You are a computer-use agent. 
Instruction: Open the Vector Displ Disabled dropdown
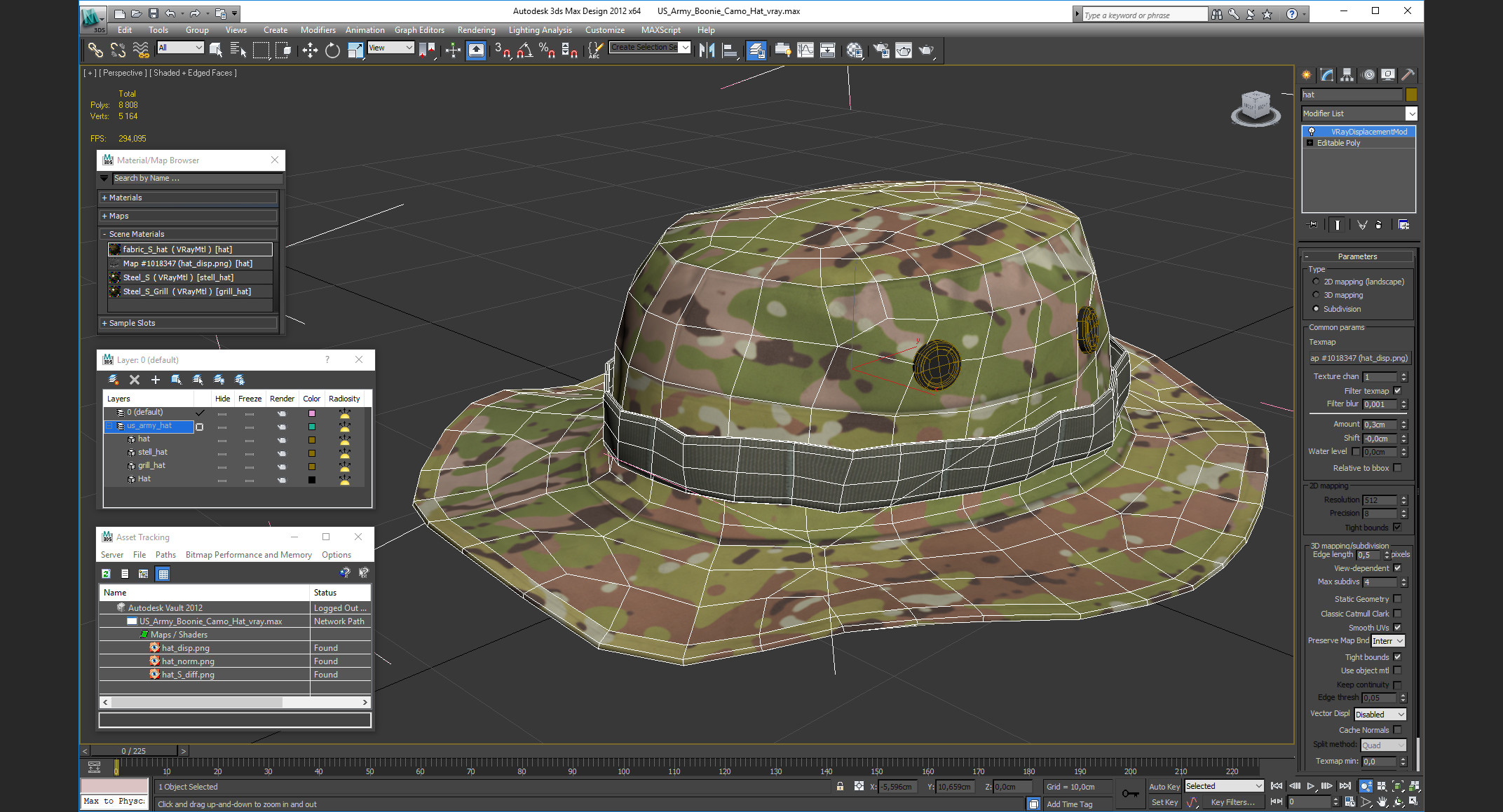(x=1380, y=715)
